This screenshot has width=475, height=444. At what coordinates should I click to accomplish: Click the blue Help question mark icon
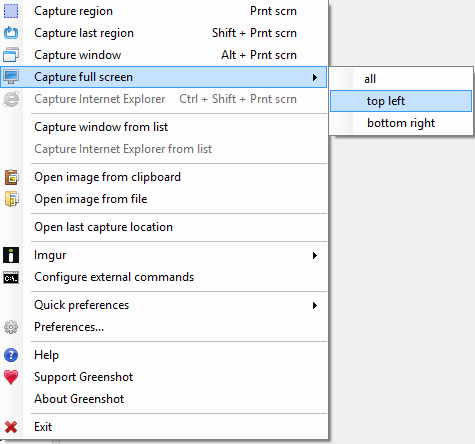click(x=11, y=355)
